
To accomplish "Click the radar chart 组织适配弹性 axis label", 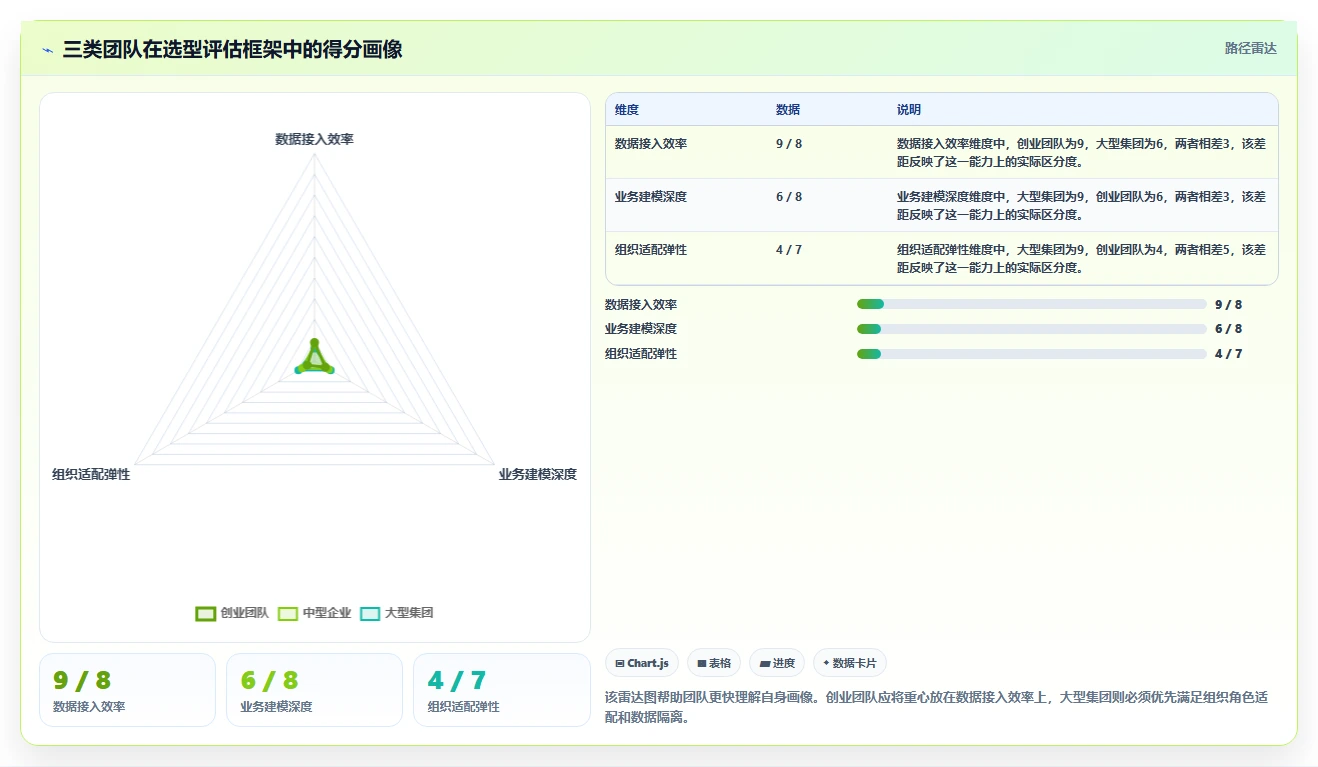I will tap(91, 474).
